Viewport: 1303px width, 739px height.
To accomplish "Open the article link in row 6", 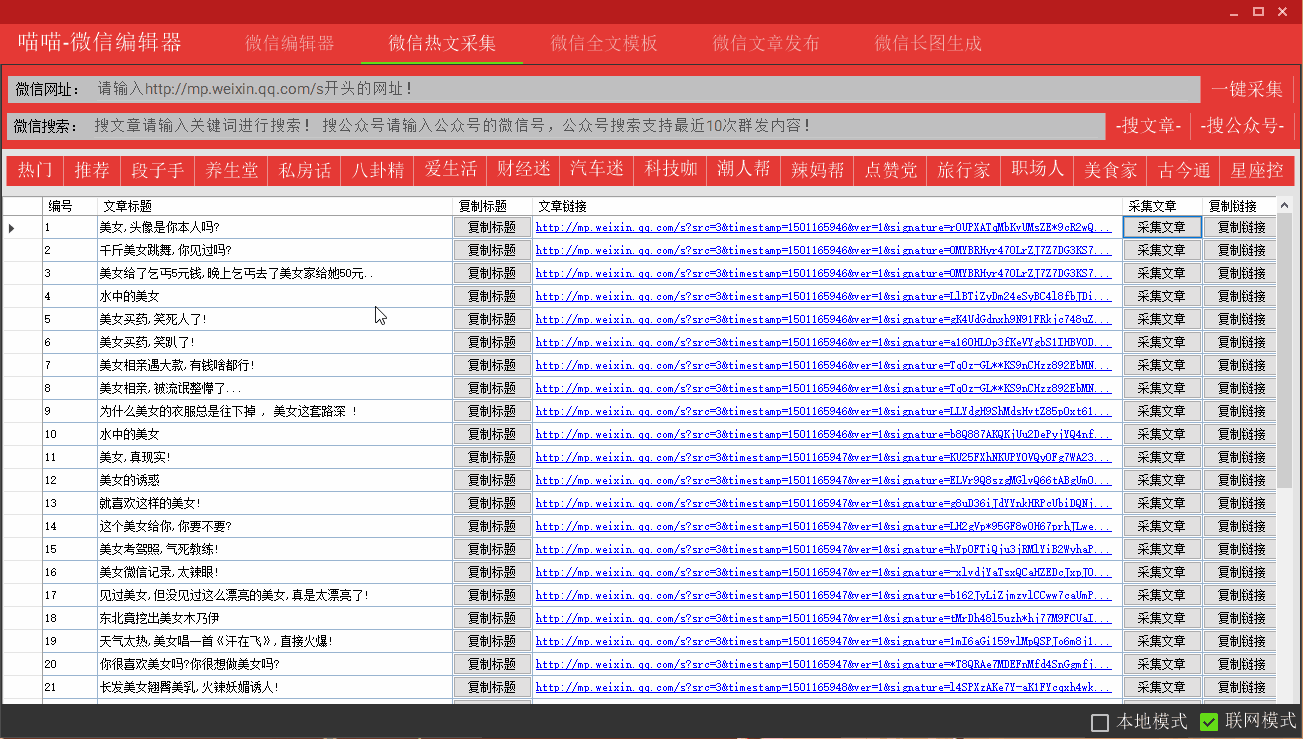I will pos(824,342).
